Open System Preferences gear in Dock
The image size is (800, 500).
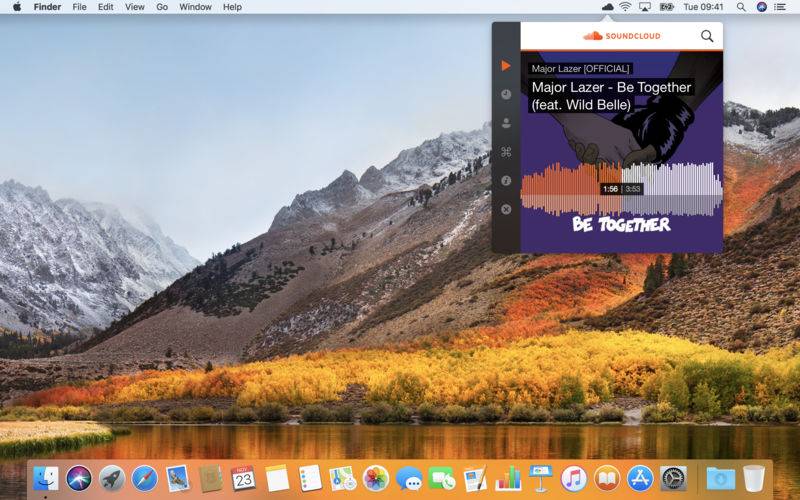tap(673, 479)
